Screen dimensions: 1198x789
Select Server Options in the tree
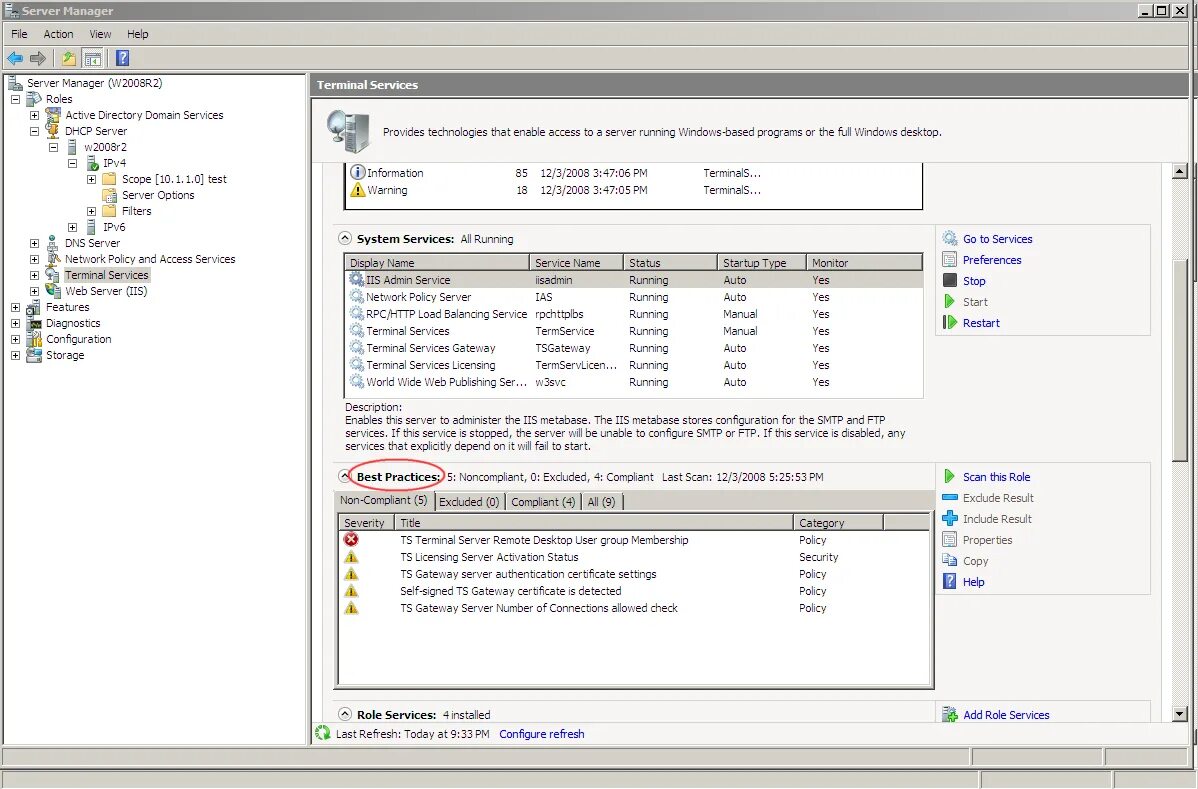tap(157, 196)
